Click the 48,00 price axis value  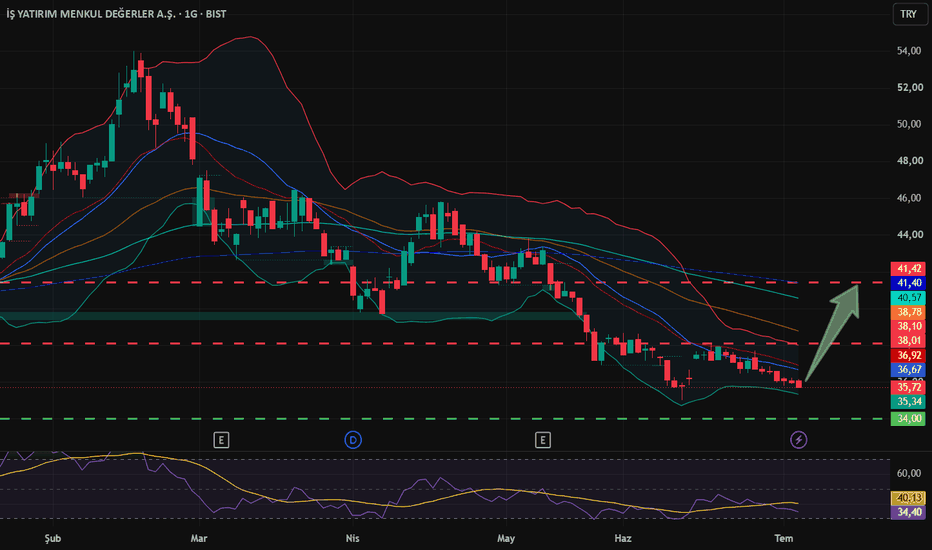tap(909, 161)
